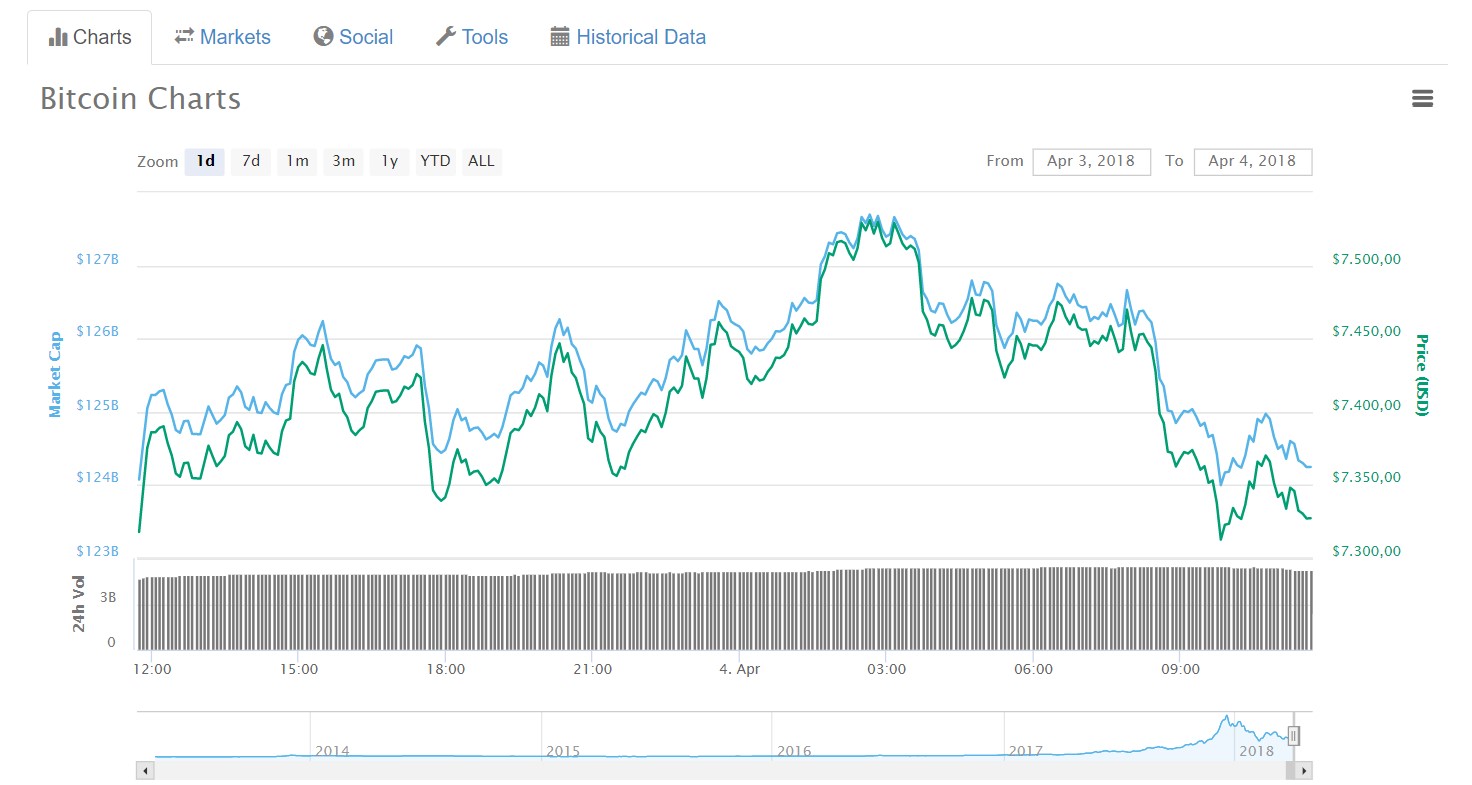Click the To date field Apr 4, 2018
The image size is (1472, 785).
1252,161
